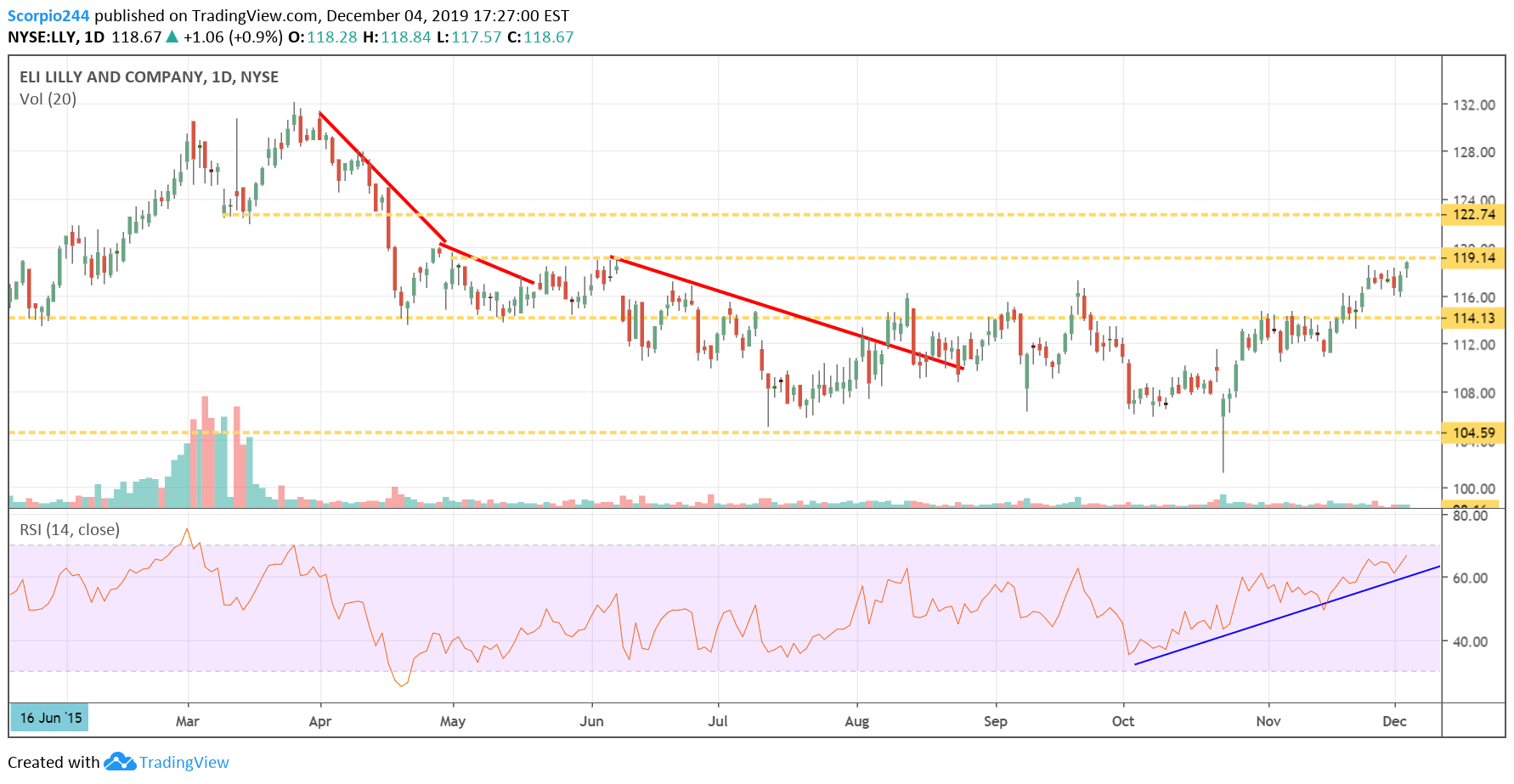Click the red trendline starting in April

pos(381,178)
